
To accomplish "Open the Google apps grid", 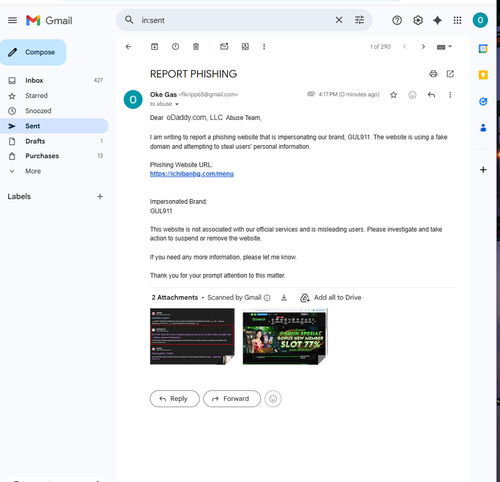I will 457,20.
